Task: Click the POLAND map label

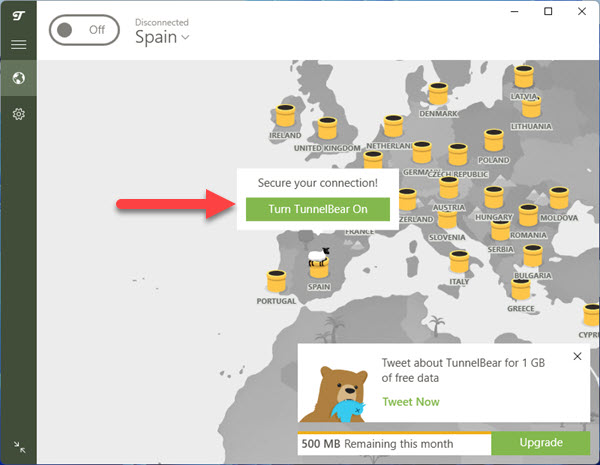Action: [x=494, y=160]
